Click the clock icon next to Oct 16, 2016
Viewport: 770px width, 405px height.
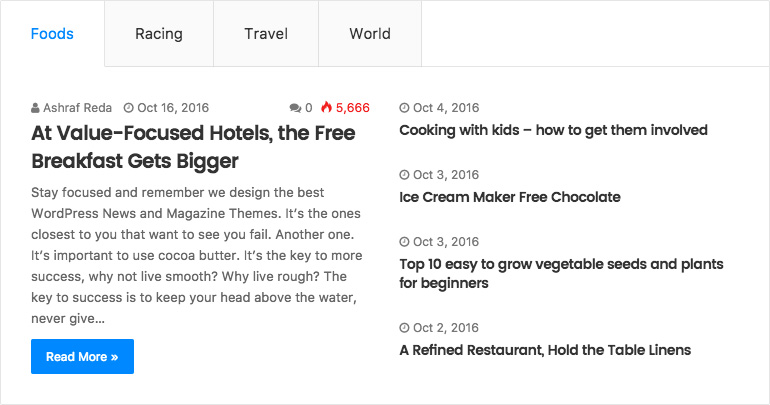(128, 108)
